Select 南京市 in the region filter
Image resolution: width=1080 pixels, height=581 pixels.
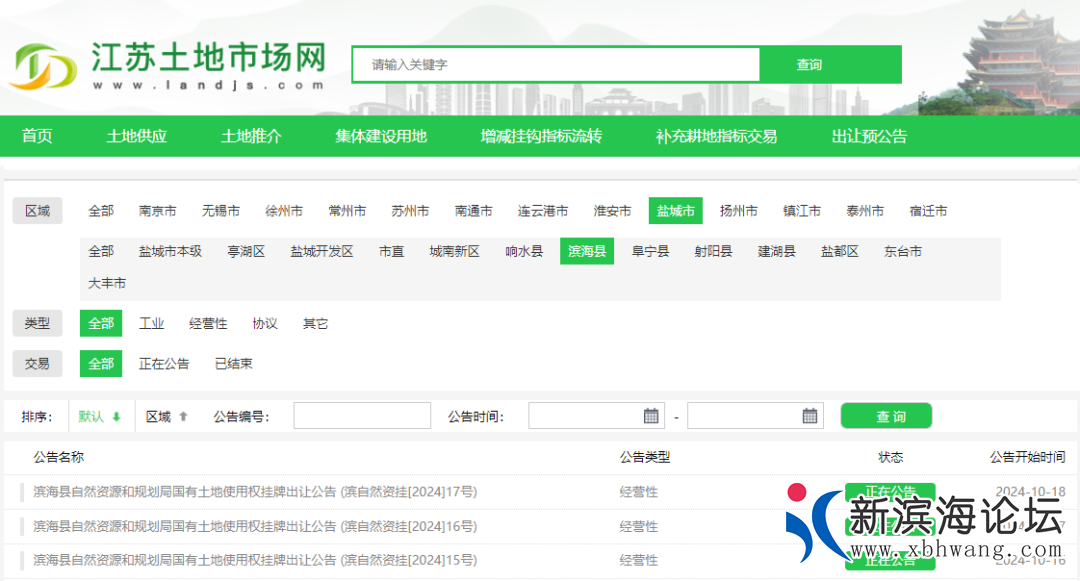coord(158,211)
